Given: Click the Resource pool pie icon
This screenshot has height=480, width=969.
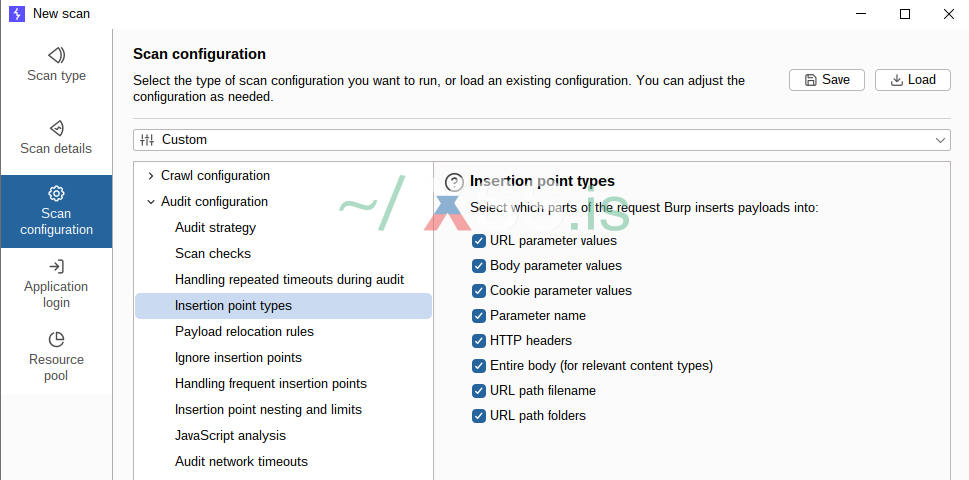Looking at the screenshot, I should click(56, 339).
